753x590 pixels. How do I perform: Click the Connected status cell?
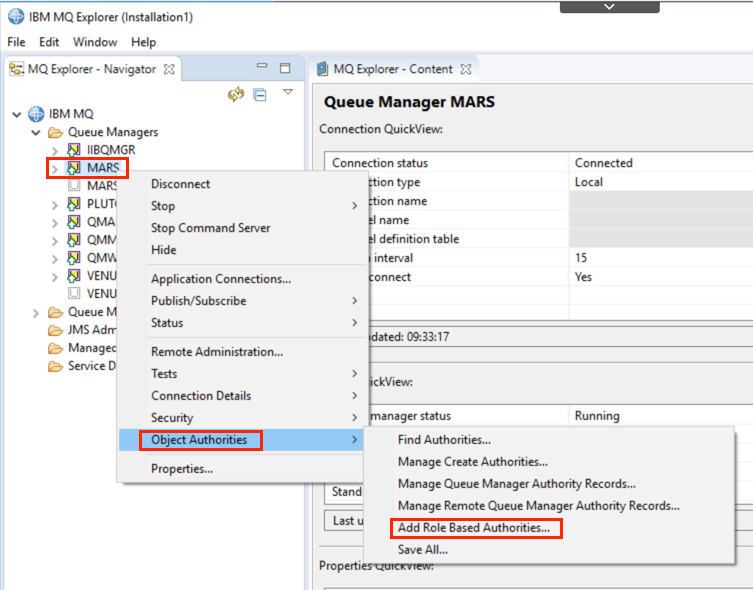pyautogui.click(x=661, y=163)
